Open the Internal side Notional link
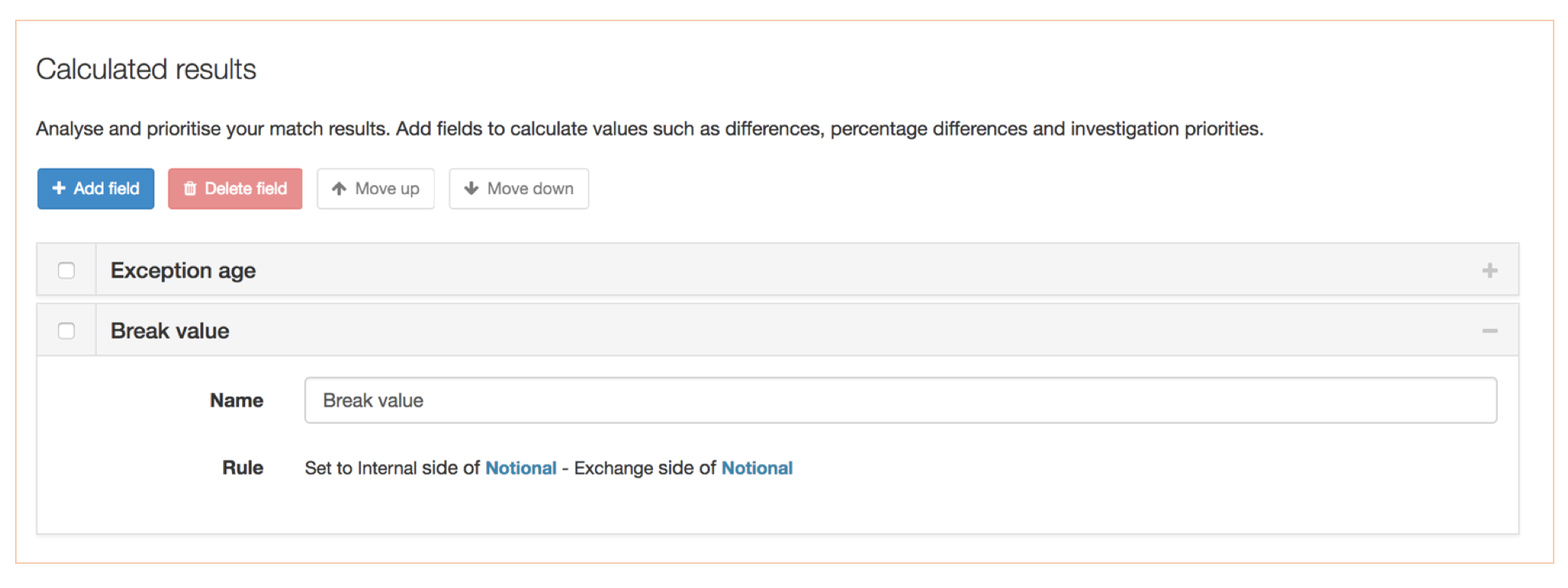 520,468
